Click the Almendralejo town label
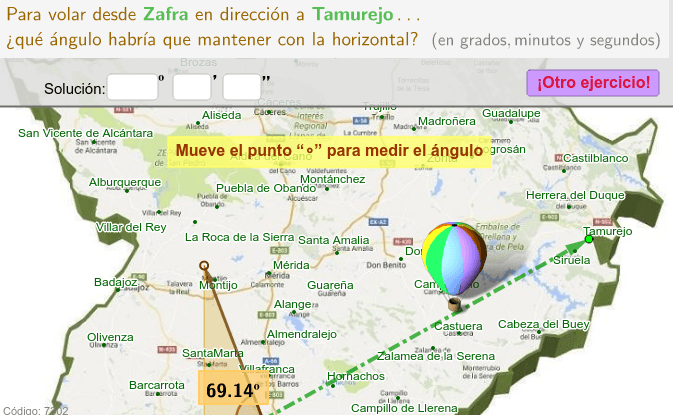 (302, 334)
